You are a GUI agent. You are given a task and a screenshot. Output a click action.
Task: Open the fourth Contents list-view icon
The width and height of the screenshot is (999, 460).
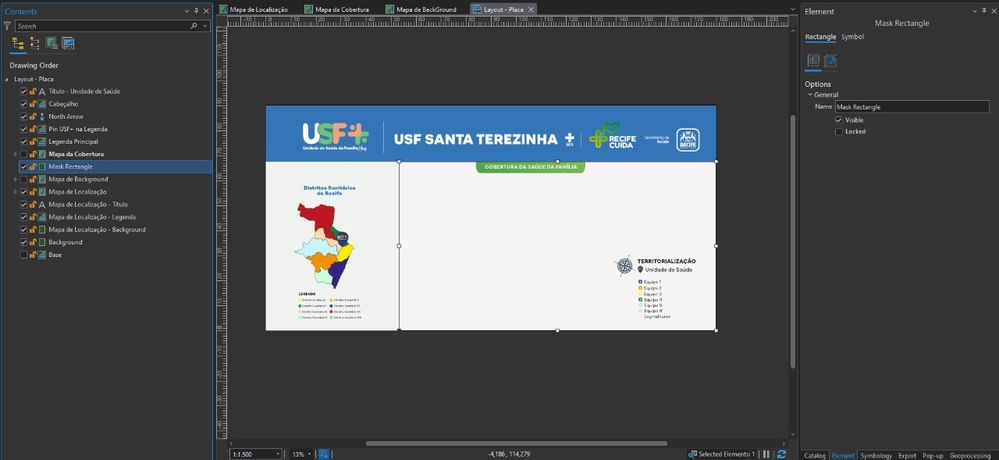(68, 43)
